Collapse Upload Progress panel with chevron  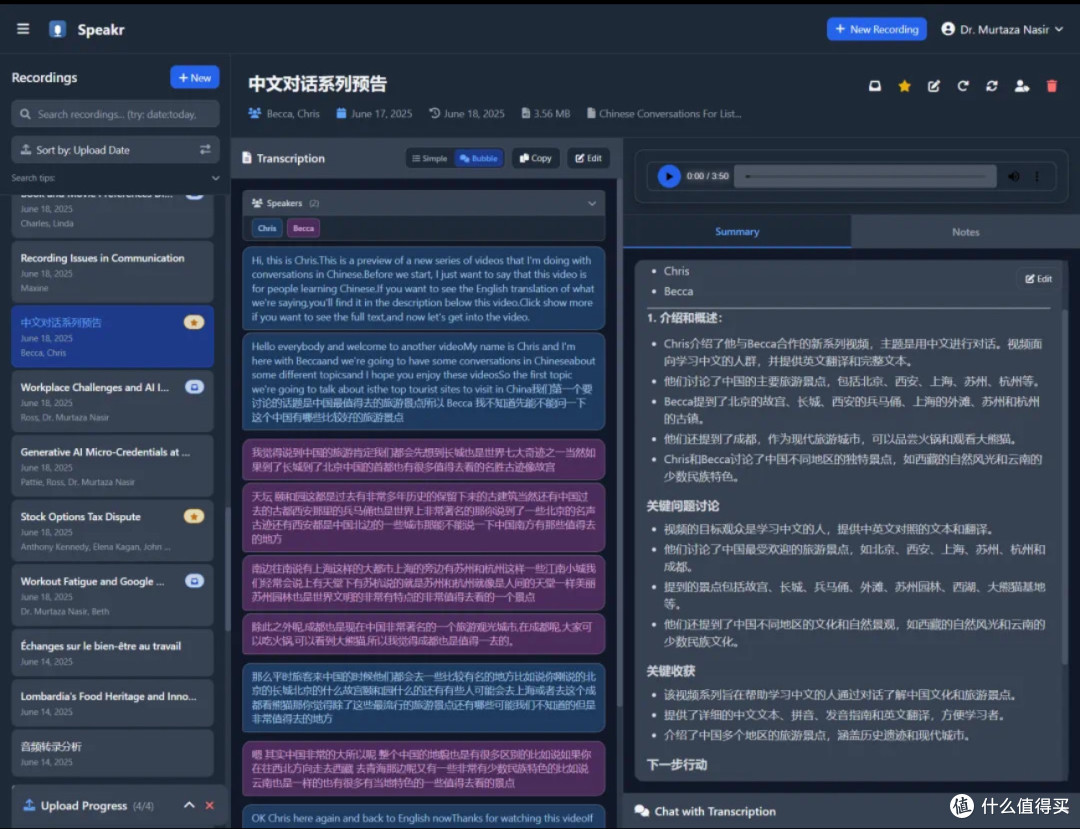[x=189, y=805]
